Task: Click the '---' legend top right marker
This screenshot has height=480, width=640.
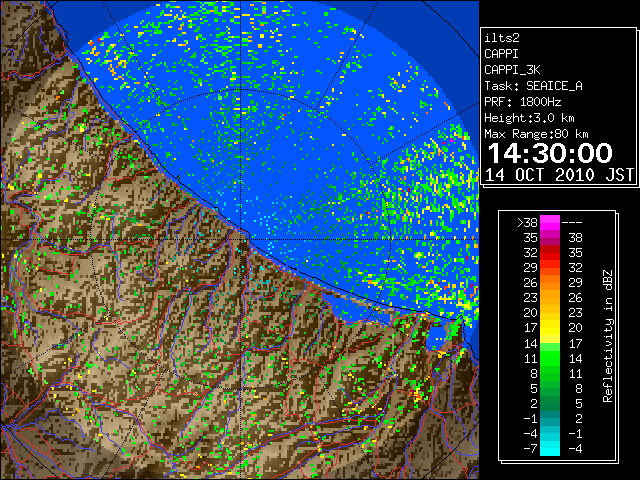Action: (x=572, y=223)
